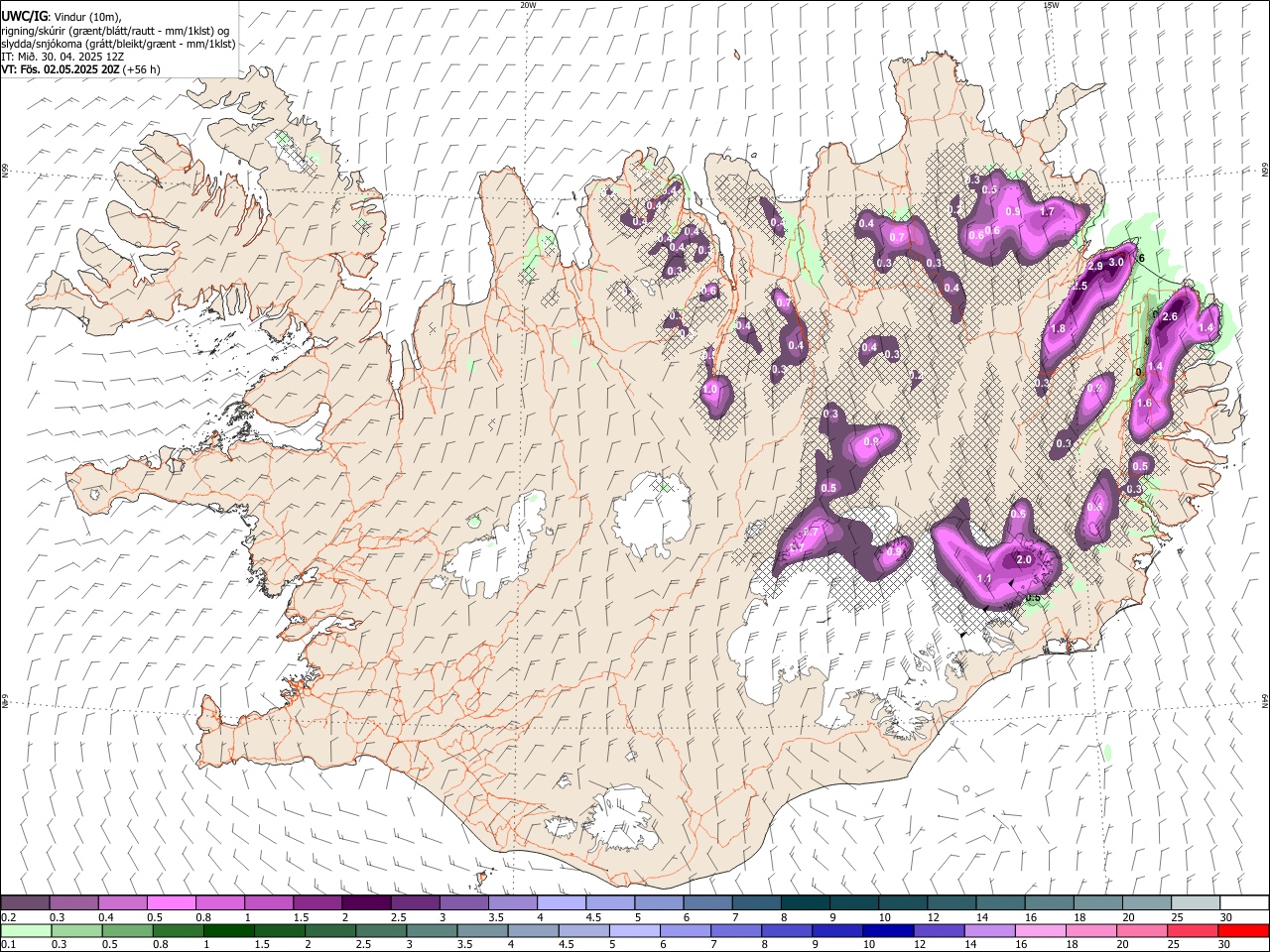Click the 1.8 precipitation value on the map
Screen dimensions: 1270x952
1058,329
